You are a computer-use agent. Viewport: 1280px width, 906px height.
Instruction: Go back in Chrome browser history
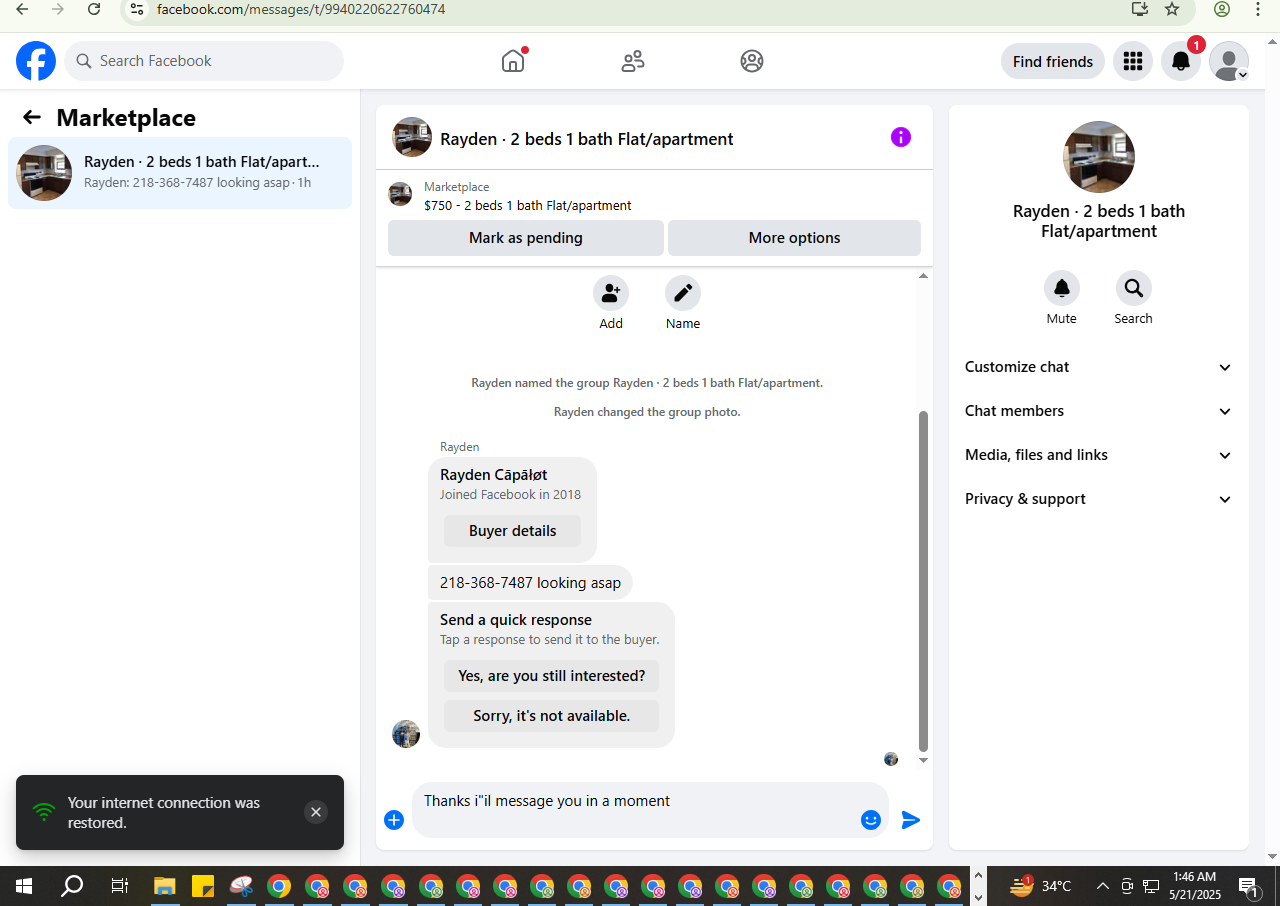[x=22, y=9]
